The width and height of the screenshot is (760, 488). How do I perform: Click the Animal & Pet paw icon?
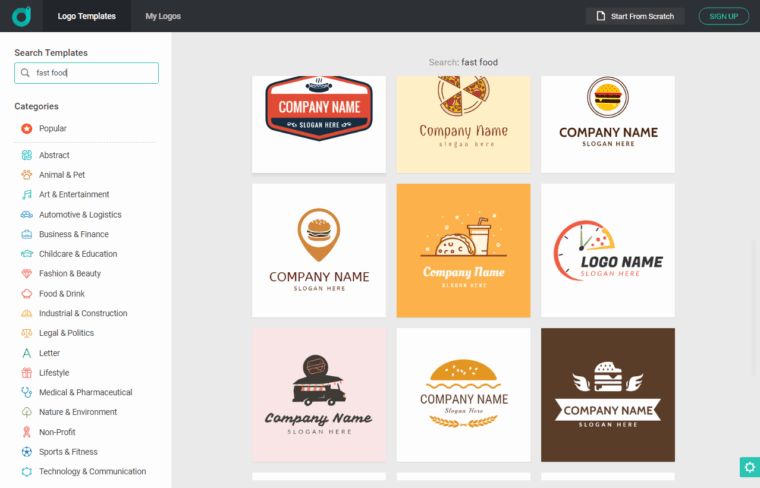[x=27, y=175]
